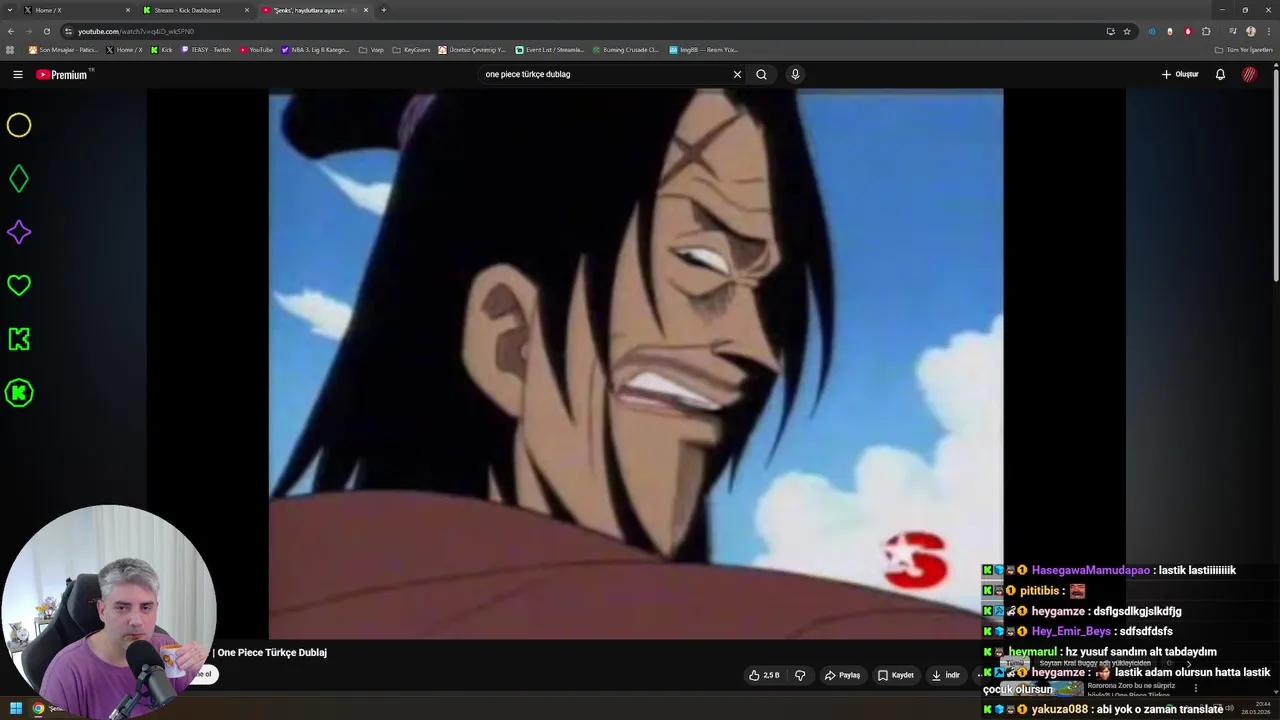Open YouTube notifications bell
Image resolution: width=1280 pixels, height=720 pixels.
(1220, 74)
